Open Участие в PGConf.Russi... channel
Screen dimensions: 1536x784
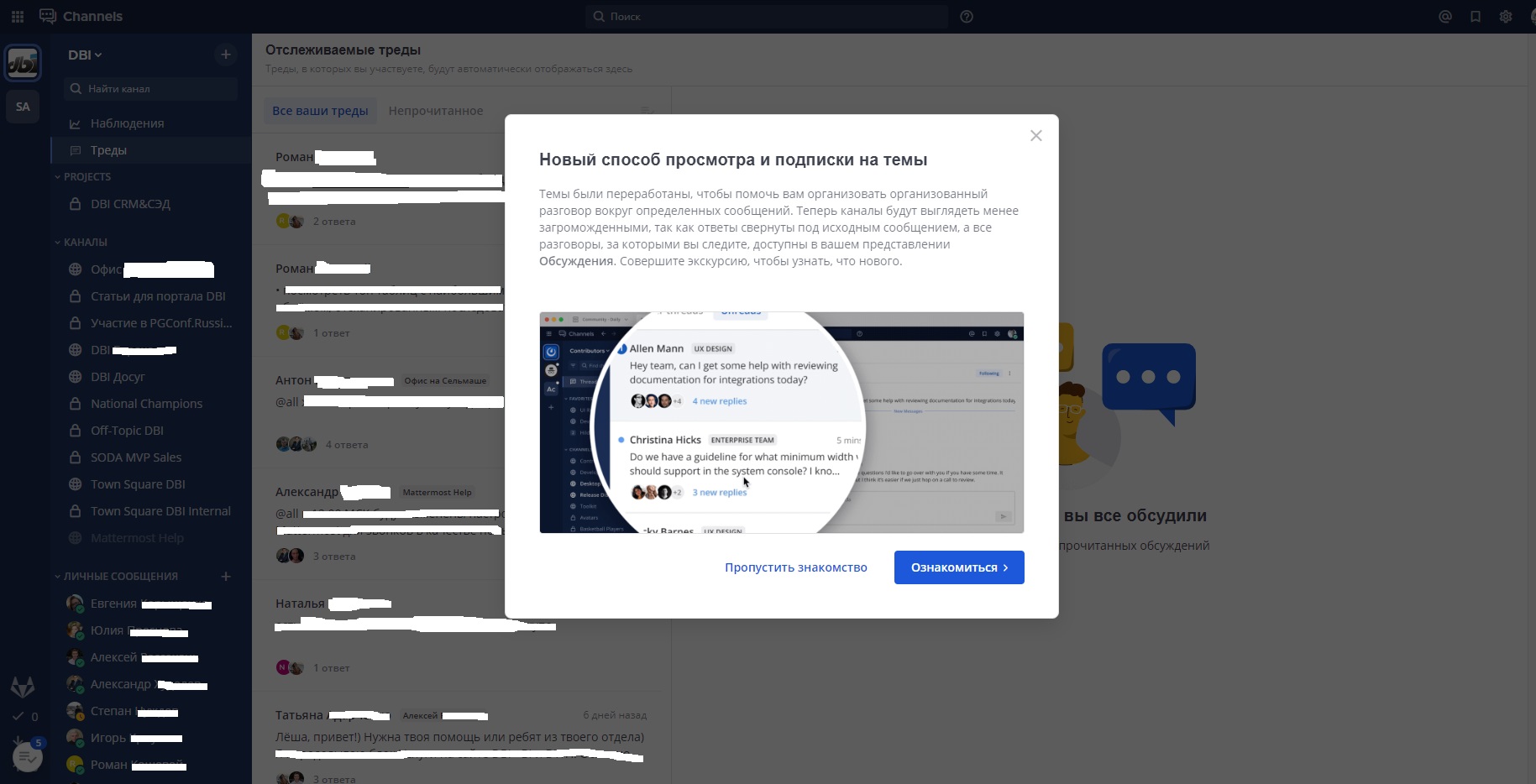coord(151,323)
